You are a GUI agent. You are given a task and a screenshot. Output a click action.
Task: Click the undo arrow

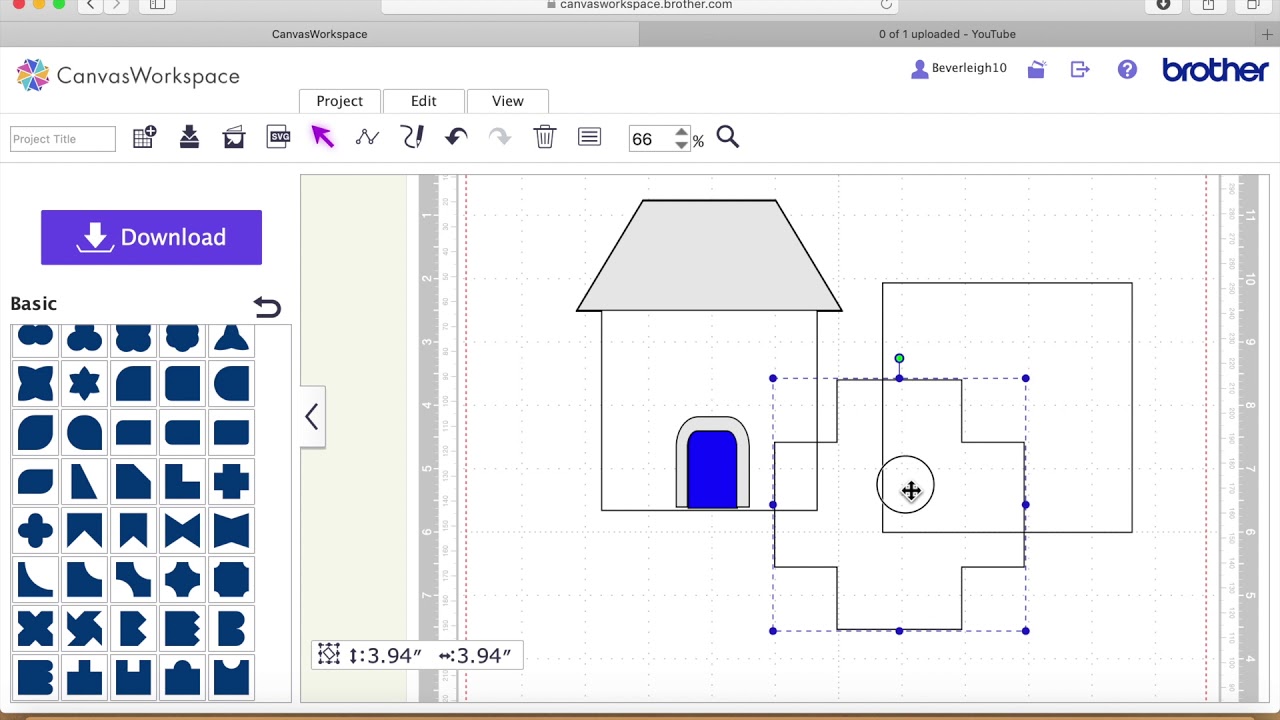[x=456, y=137]
